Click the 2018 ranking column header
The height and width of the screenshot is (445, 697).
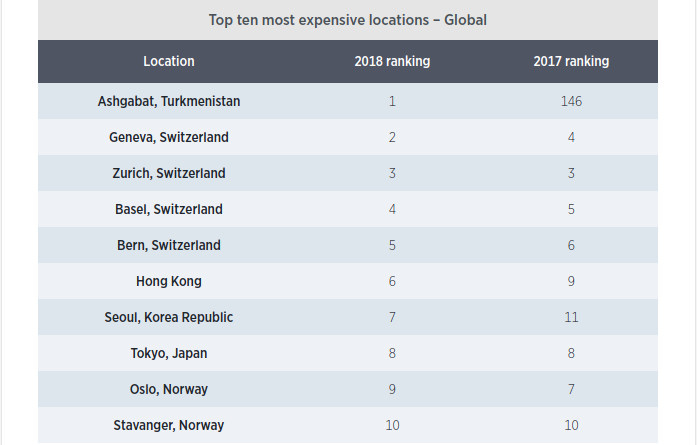[x=392, y=61]
